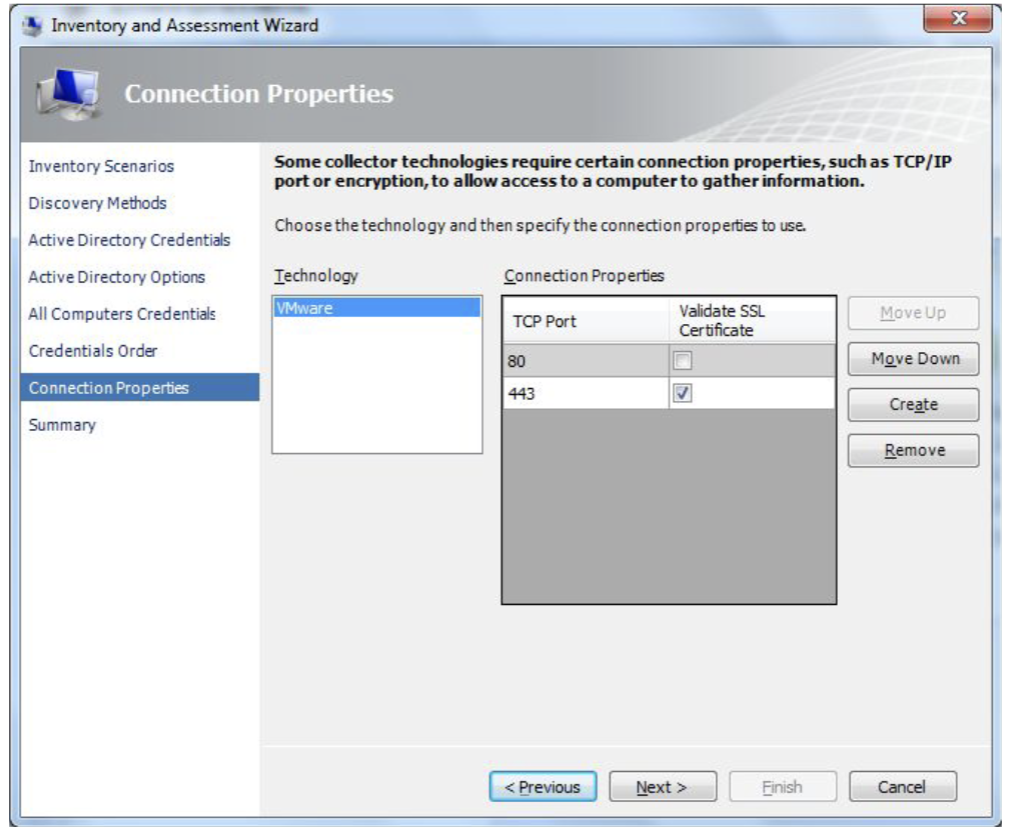Create a new connection property

[913, 405]
